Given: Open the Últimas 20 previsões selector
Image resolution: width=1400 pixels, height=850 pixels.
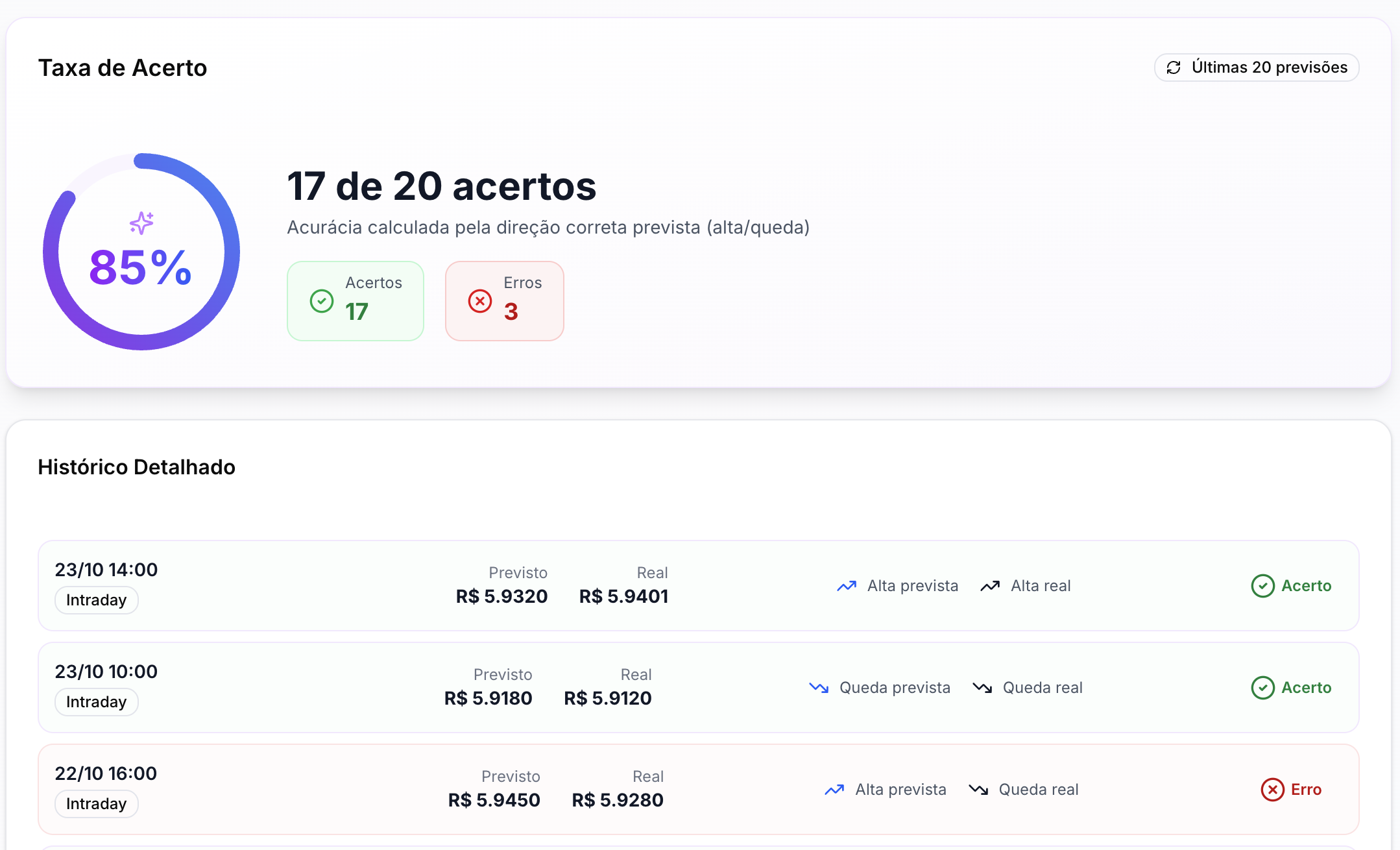Looking at the screenshot, I should click(x=1256, y=67).
